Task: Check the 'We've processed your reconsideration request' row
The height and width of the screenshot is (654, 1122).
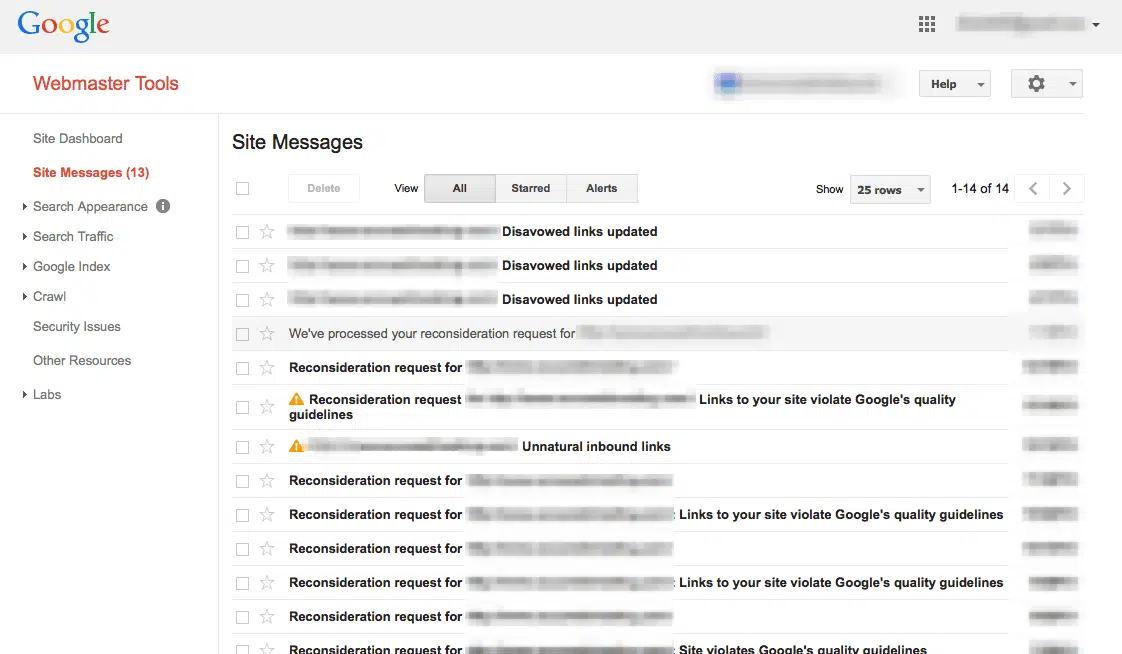Action: [243, 334]
